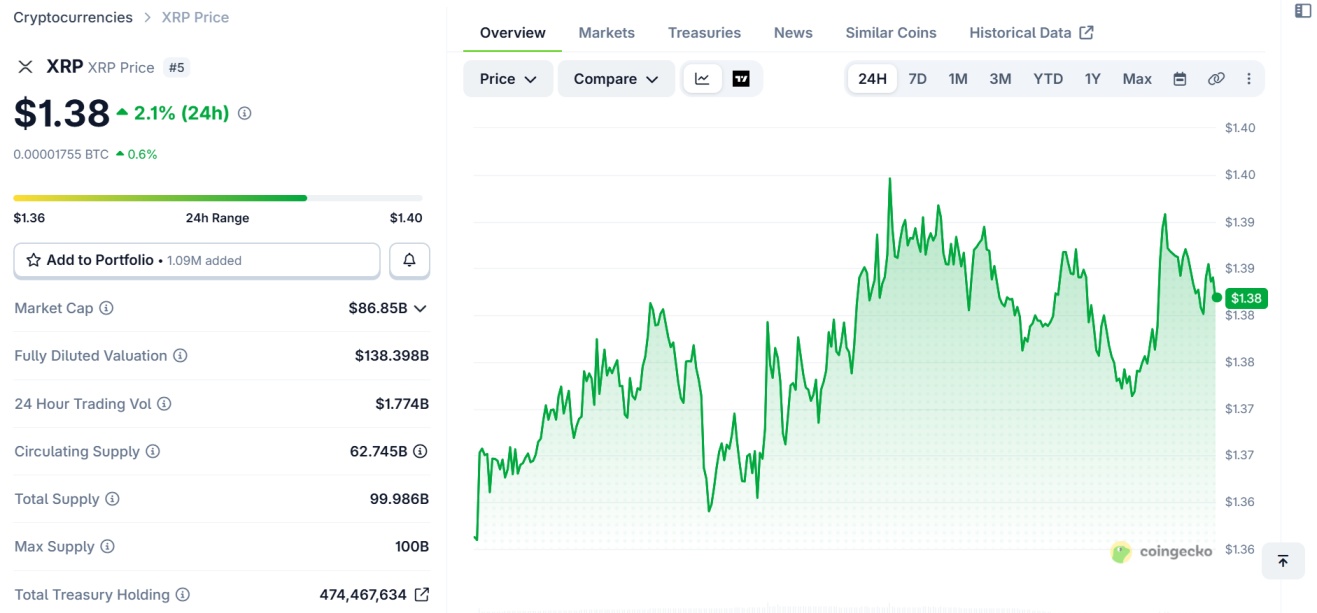Select the 1M time range
1317x613 pixels.
tap(958, 79)
